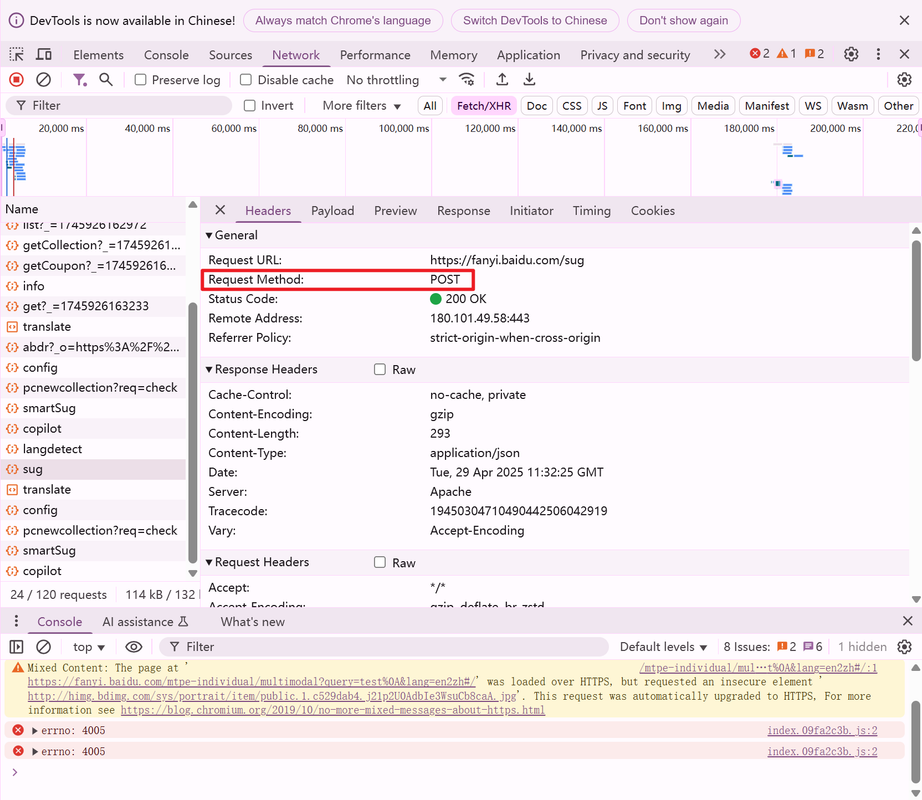Open the Response tab
The width and height of the screenshot is (922, 800).
tap(463, 210)
